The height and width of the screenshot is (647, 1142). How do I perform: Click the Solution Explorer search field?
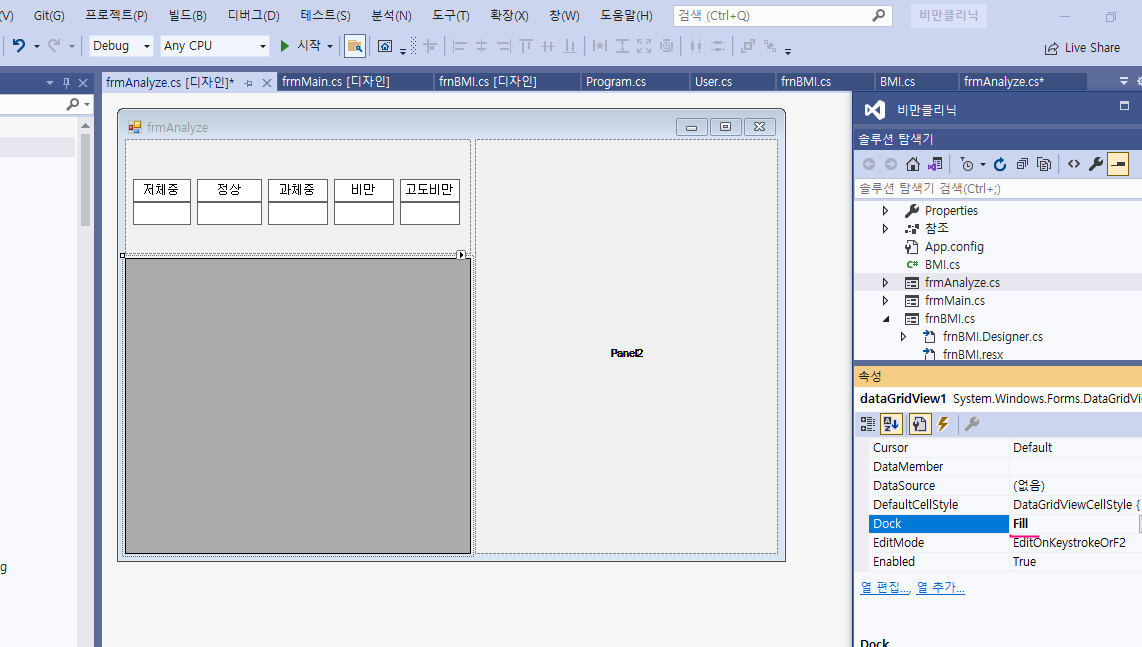pyautogui.click(x=998, y=189)
